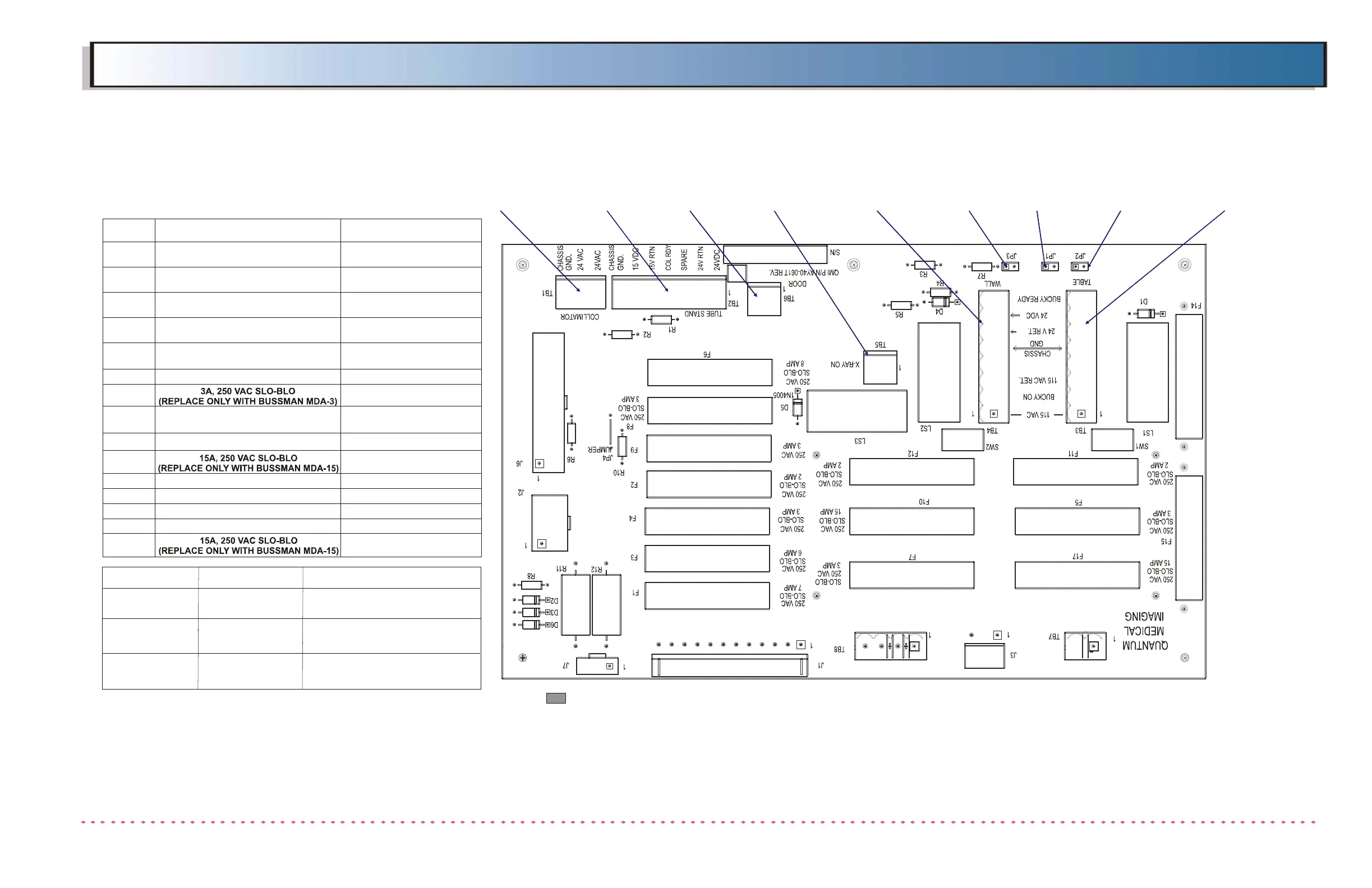Click the TB5 X-RAY ON terminal block
The image size is (1372, 888).
pyautogui.click(x=880, y=368)
